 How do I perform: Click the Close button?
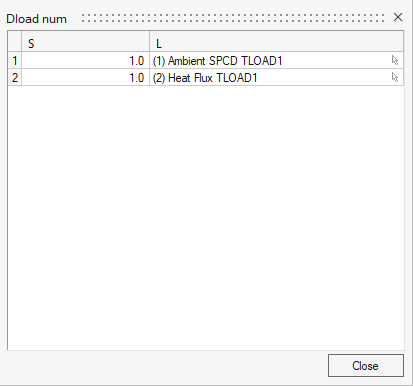(366, 366)
